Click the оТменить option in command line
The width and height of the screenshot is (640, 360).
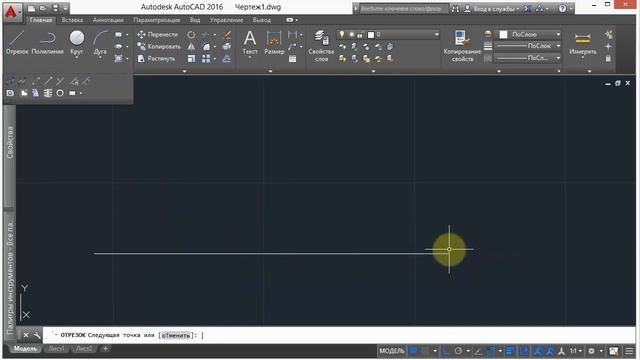176,336
